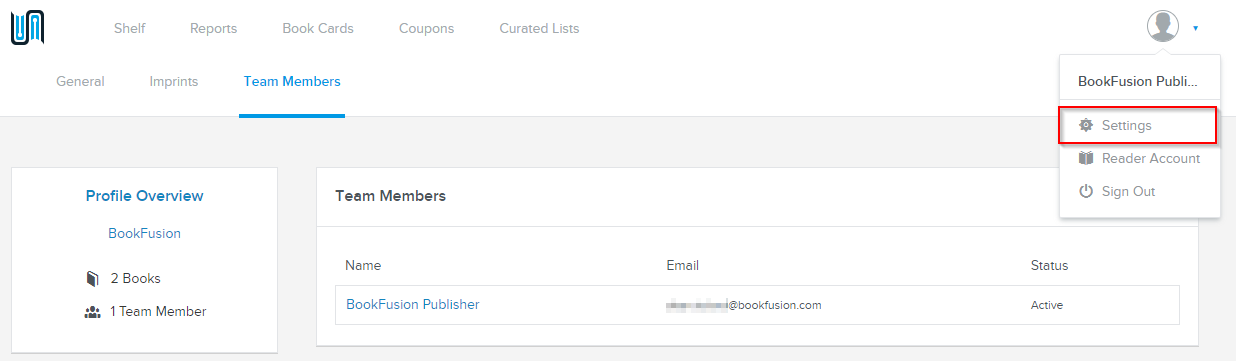This screenshot has width=1236, height=361.
Task: Go to Reports in top navigation
Action: click(213, 28)
